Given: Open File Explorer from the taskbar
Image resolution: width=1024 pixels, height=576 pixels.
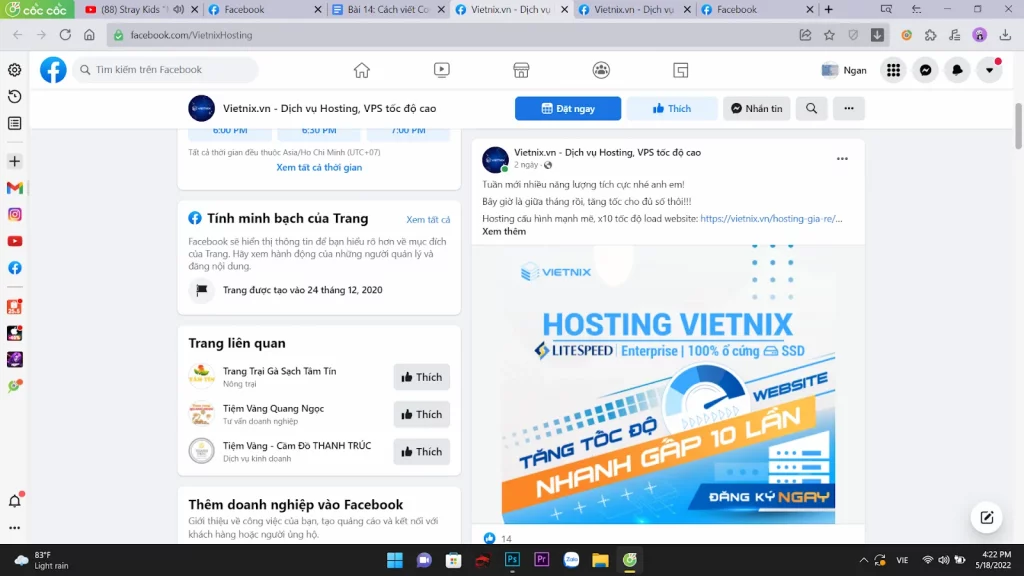Looking at the screenshot, I should click(x=600, y=560).
